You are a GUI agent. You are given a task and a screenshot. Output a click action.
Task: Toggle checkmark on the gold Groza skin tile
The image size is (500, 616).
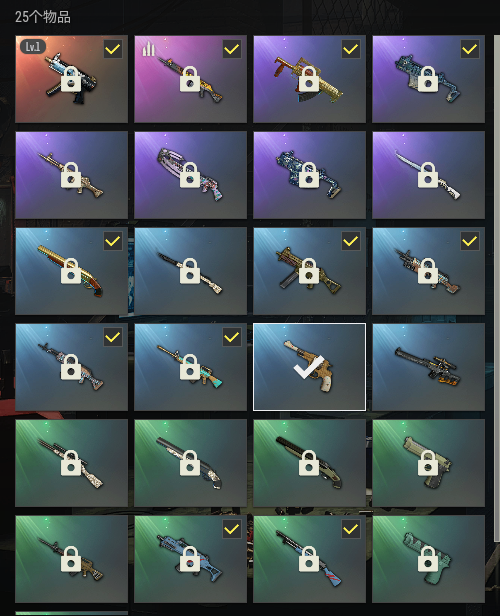351,49
